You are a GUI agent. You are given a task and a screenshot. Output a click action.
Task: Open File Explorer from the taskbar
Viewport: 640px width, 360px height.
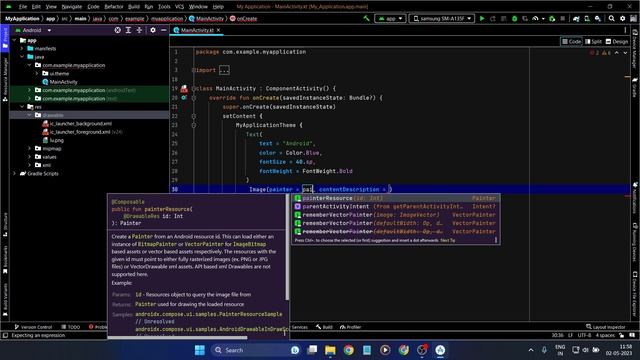pyautogui.click(x=330, y=350)
